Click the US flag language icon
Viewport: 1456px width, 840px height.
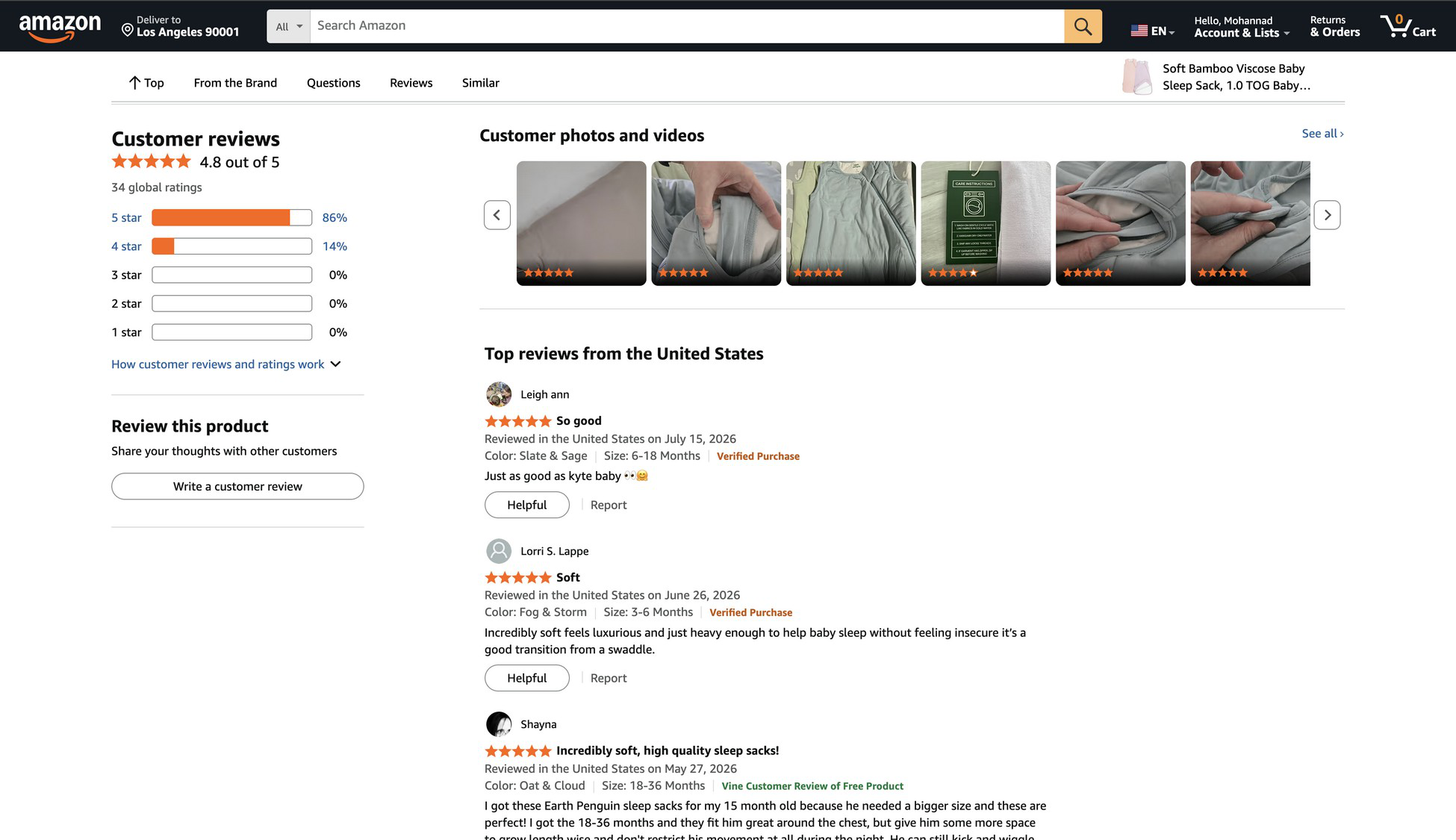click(1139, 31)
